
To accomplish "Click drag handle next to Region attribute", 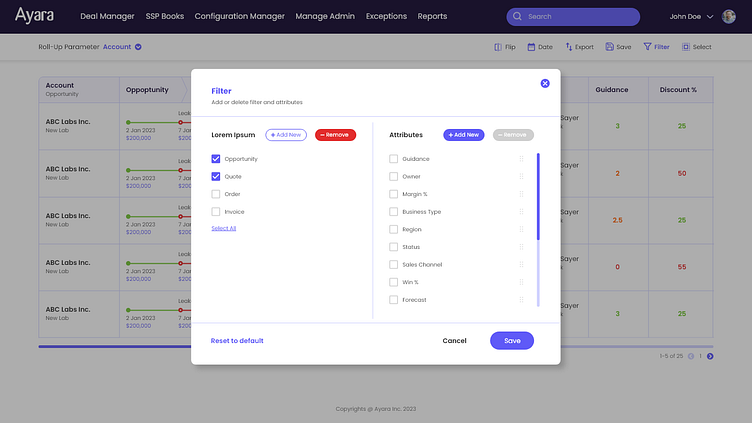I will [x=521, y=229].
